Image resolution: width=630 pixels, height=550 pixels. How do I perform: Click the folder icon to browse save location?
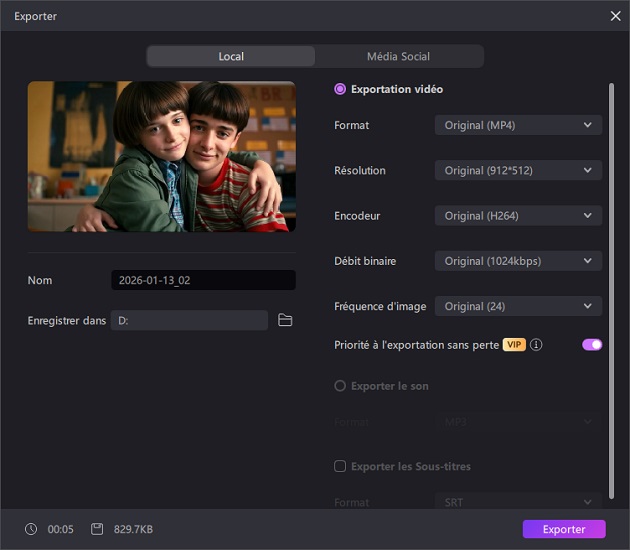tap(285, 320)
